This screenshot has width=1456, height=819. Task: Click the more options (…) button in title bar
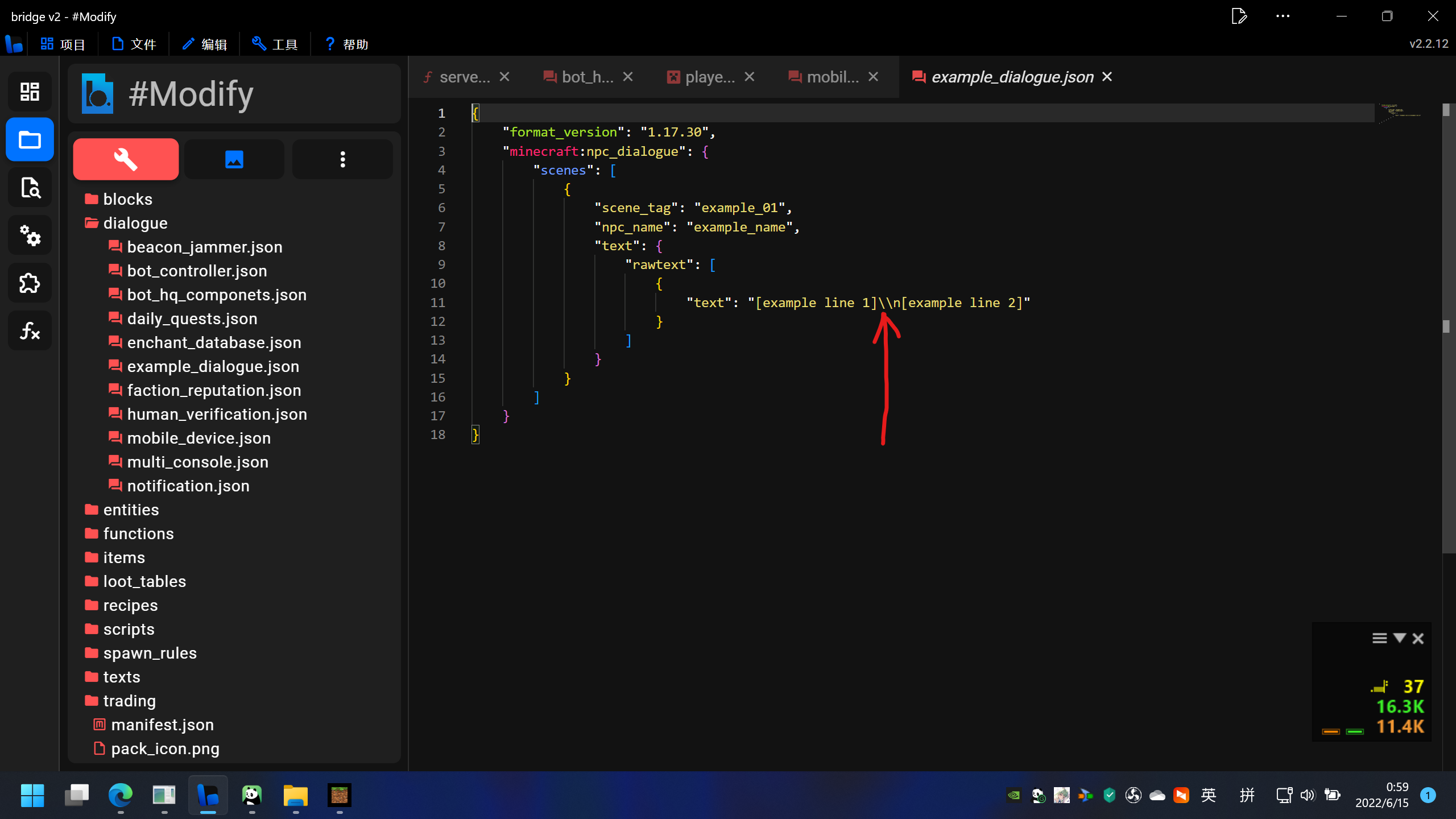pos(1282,16)
